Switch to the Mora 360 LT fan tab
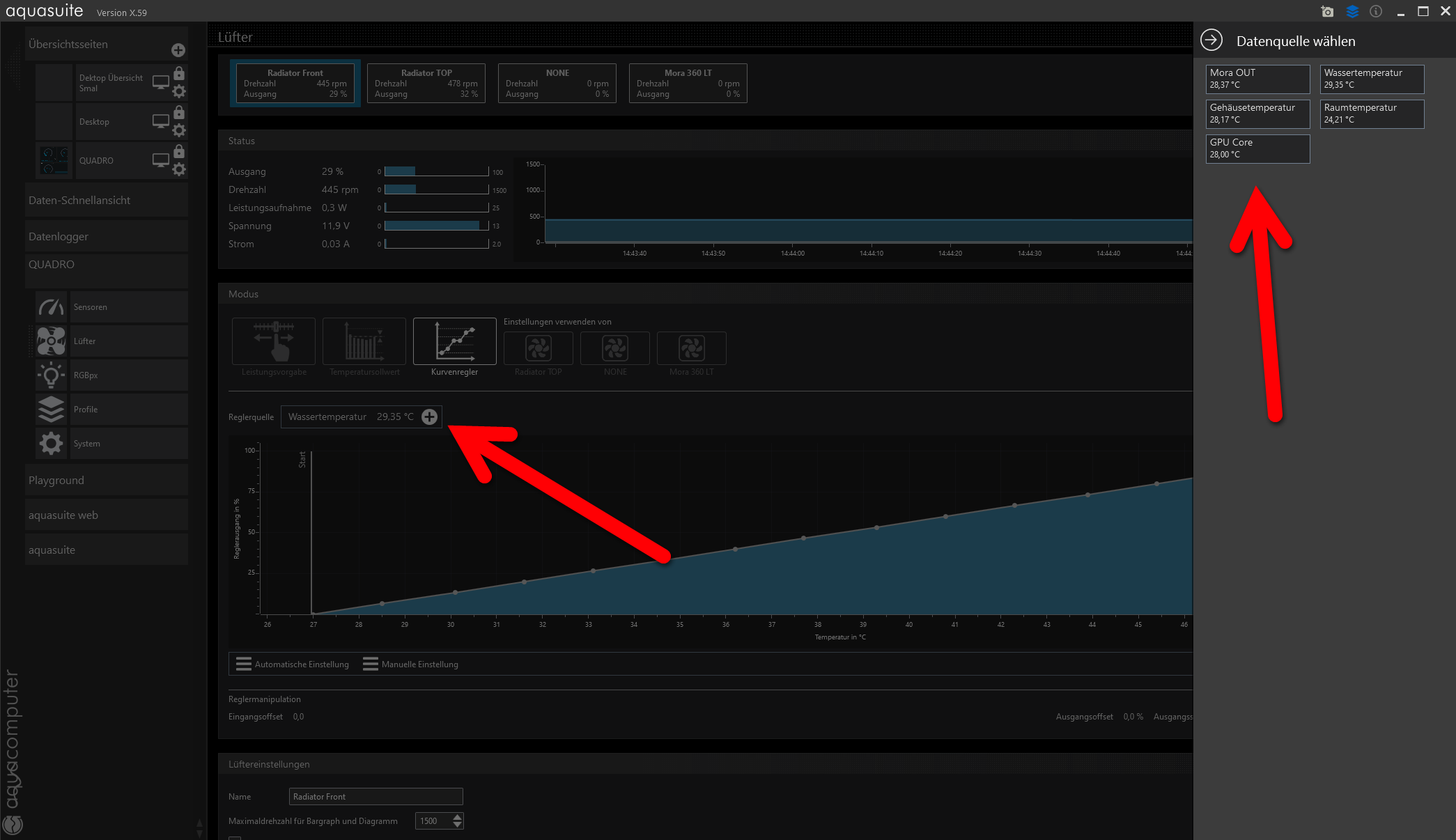 (688, 83)
